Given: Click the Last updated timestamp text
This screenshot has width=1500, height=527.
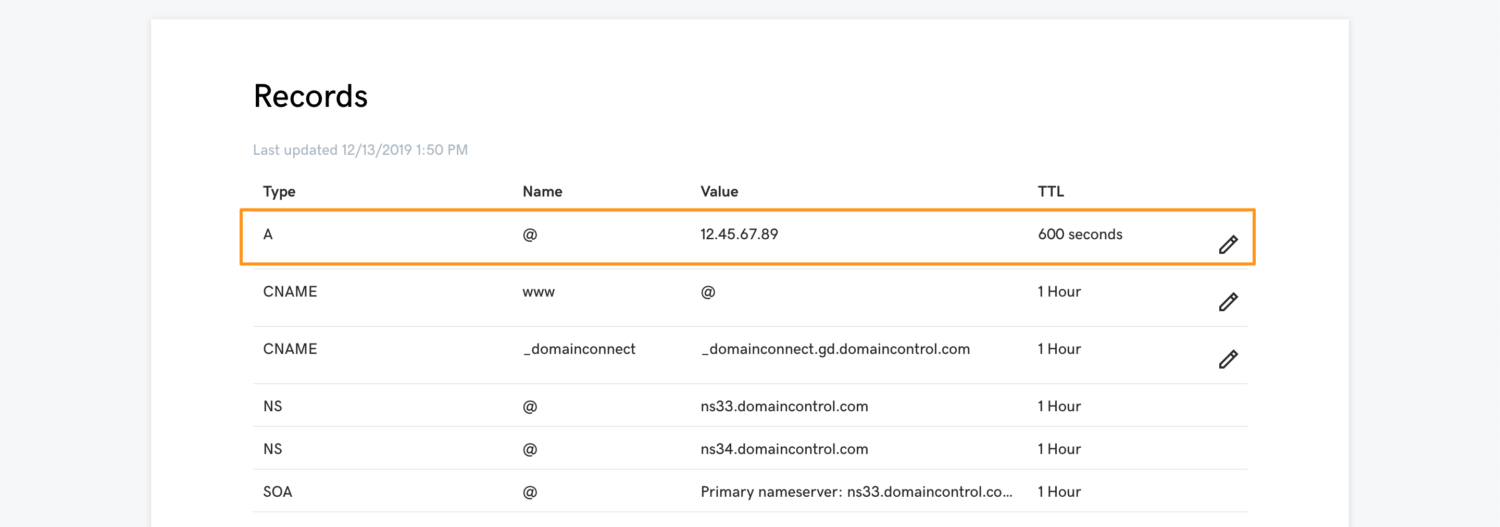Looking at the screenshot, I should click(x=360, y=150).
